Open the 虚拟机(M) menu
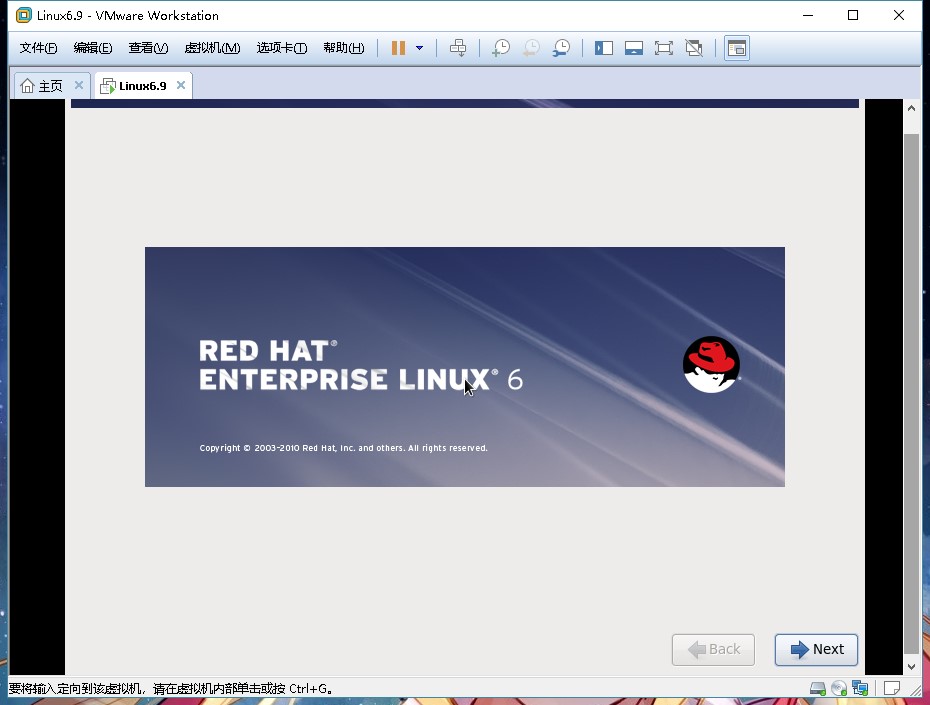This screenshot has width=930, height=705. tap(212, 48)
